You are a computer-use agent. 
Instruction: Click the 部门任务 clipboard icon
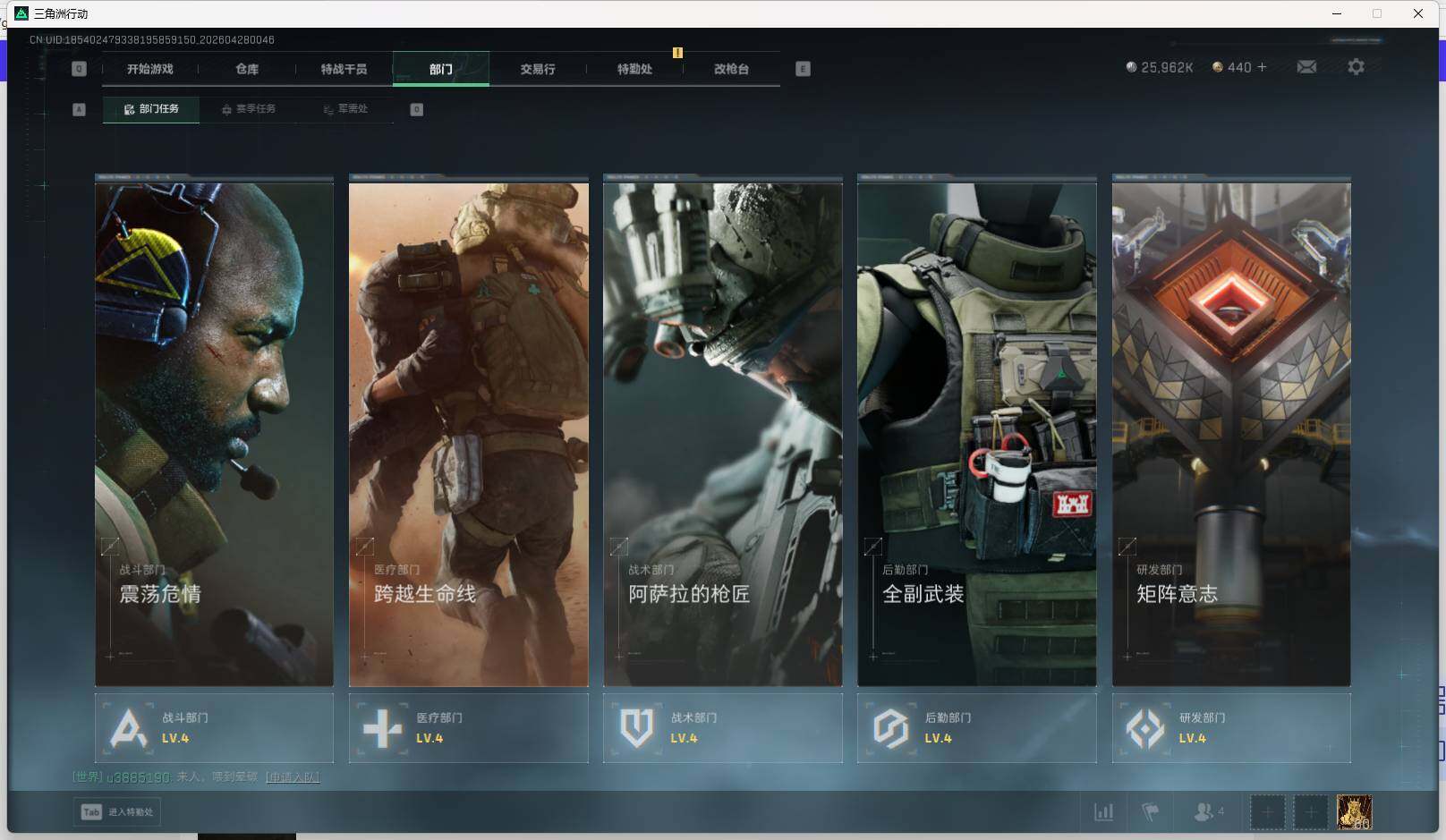(129, 109)
